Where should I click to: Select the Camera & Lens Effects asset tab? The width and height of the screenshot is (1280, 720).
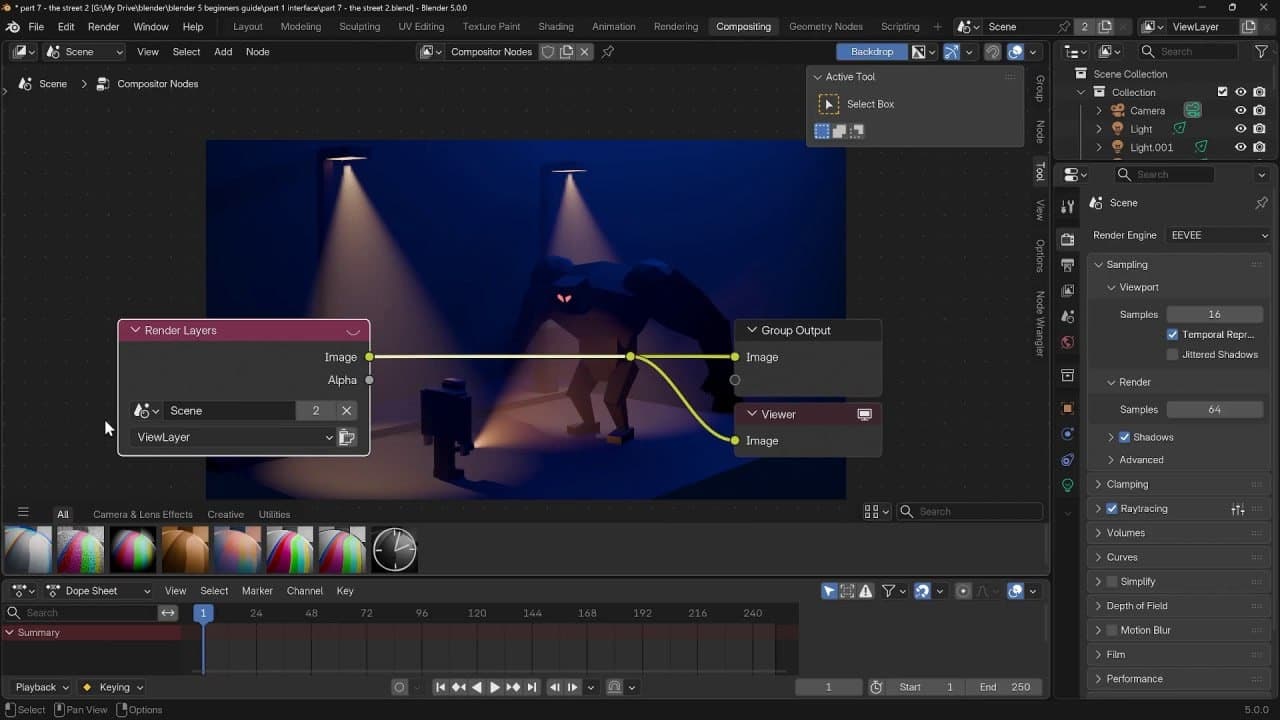[143, 514]
